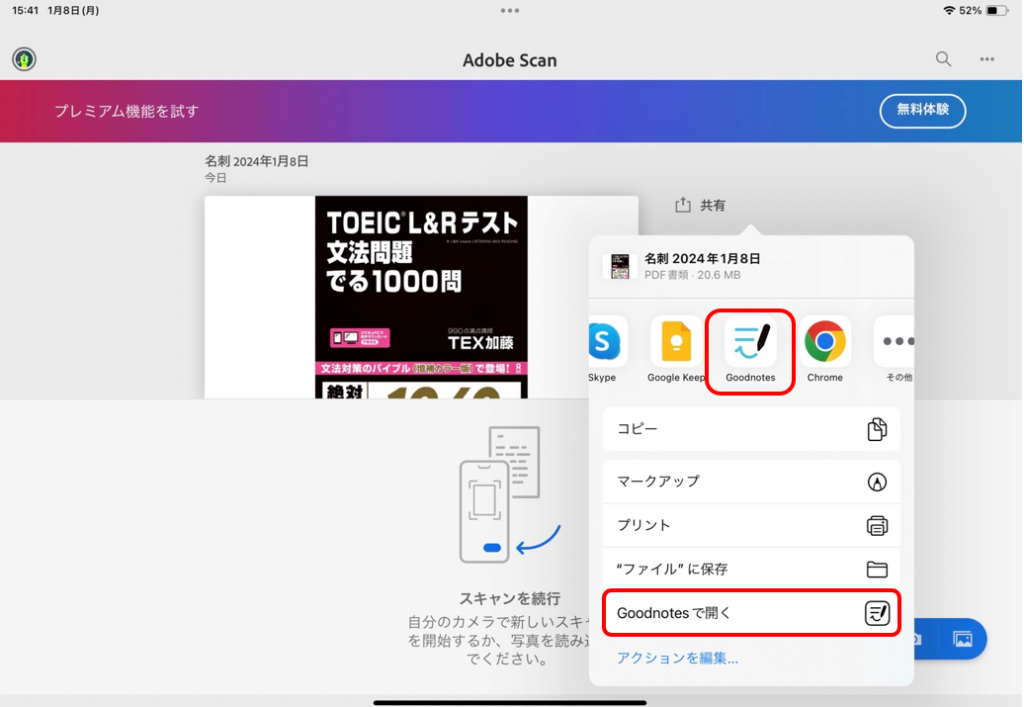
Task: Choose "ファイル"に保存 in the share sheet
Action: (751, 569)
